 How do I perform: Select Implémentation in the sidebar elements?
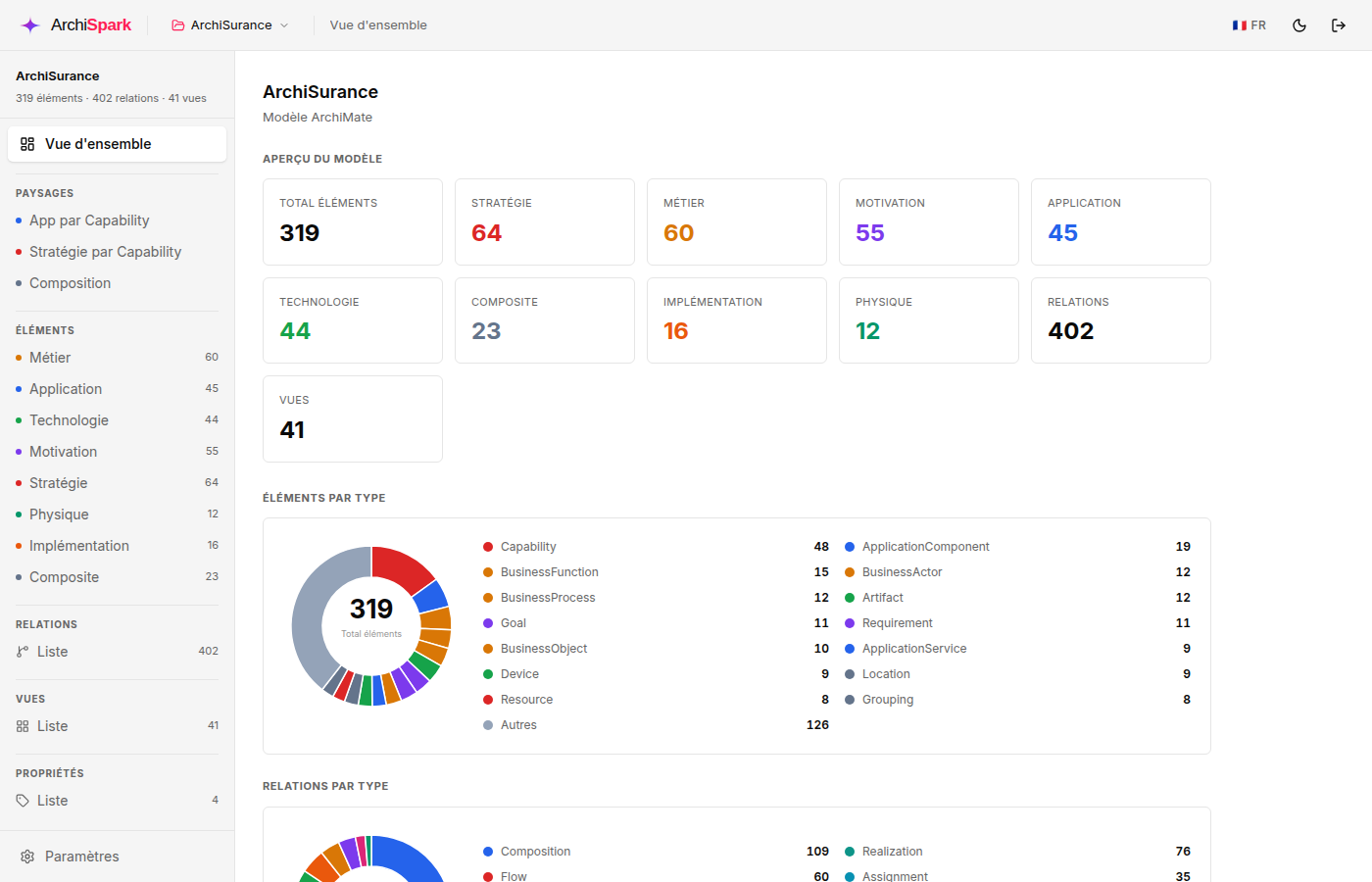pos(118,546)
